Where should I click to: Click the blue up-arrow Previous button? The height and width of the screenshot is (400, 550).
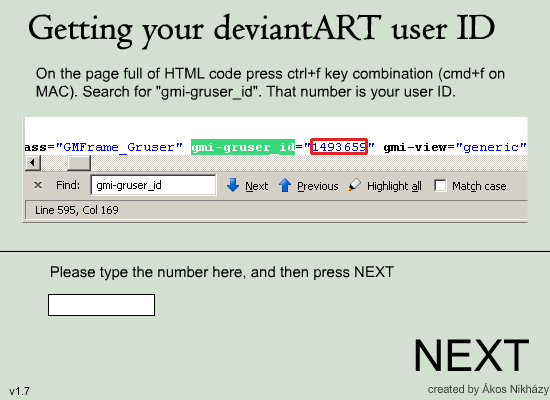tap(309, 185)
